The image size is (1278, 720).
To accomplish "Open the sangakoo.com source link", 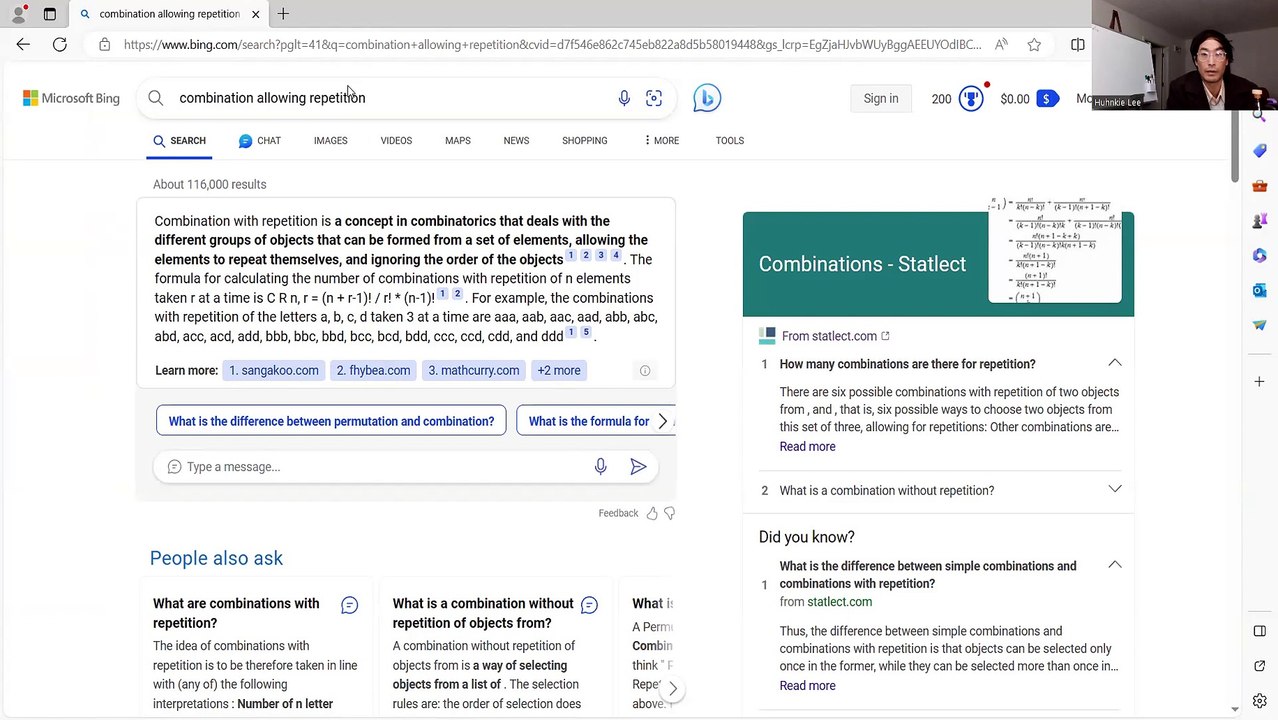I will pos(274,370).
